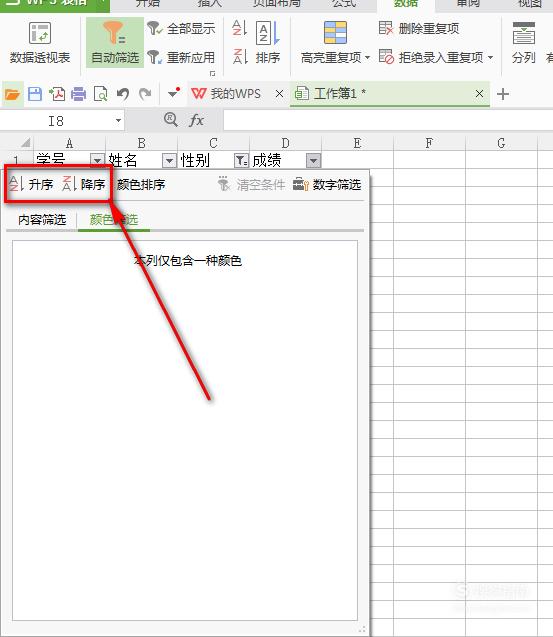Click 删除重复项 remove duplicates
Image resolution: width=553 pixels, height=637 pixels.
(x=419, y=28)
